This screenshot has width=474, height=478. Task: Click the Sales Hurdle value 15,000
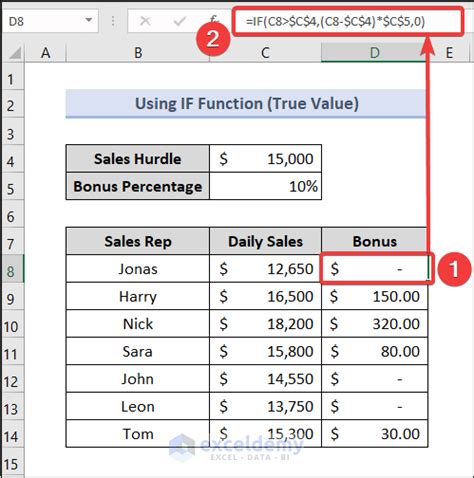click(x=265, y=159)
